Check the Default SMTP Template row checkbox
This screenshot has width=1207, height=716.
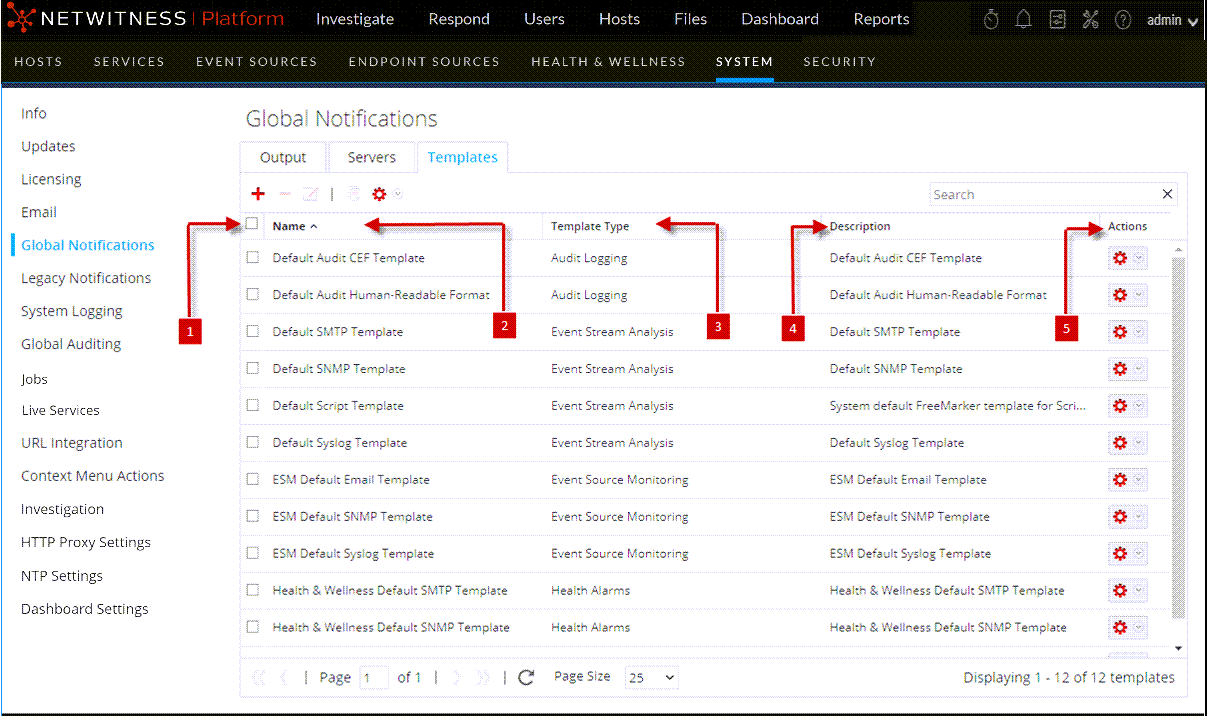pyautogui.click(x=253, y=331)
